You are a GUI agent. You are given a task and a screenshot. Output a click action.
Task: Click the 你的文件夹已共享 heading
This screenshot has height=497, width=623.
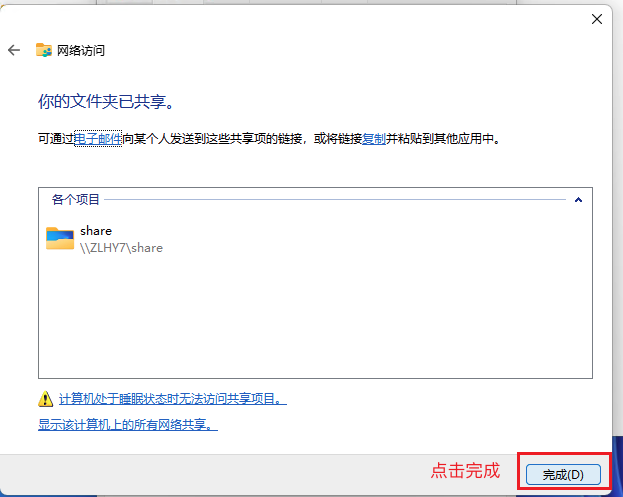coord(112,103)
